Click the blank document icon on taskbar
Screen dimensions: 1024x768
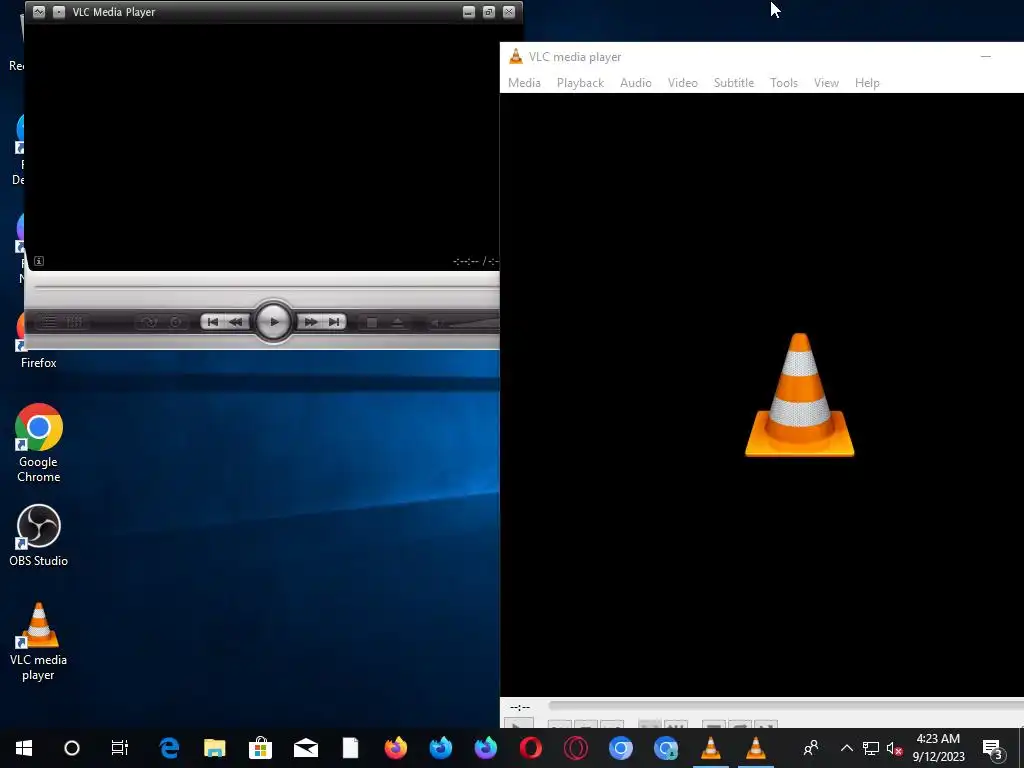coord(351,748)
